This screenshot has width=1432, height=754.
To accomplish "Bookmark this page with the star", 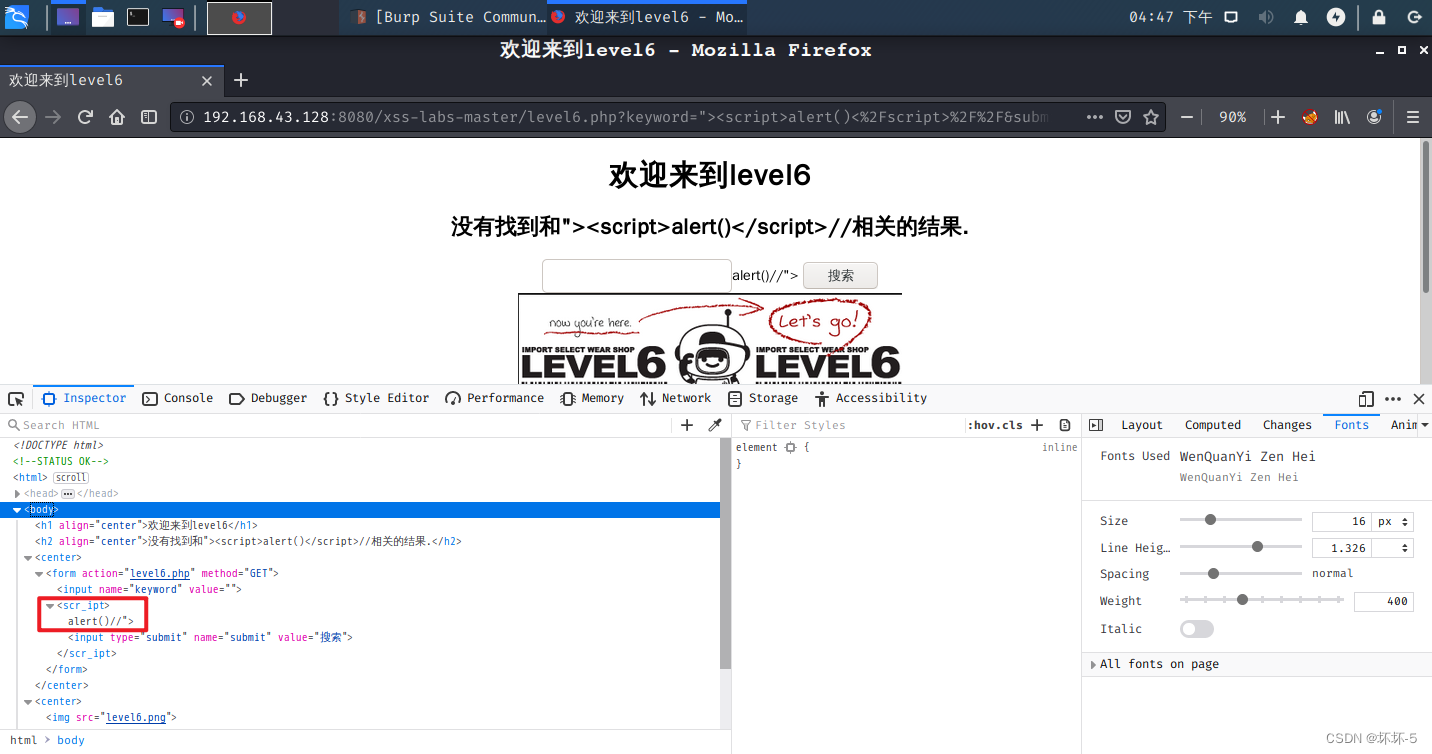I will [x=1151, y=117].
